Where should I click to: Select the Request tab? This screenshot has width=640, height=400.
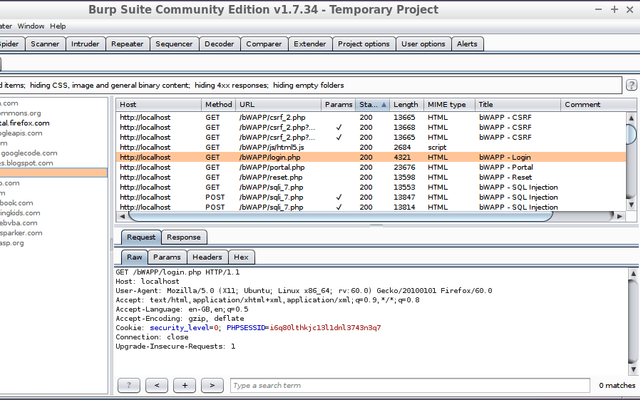pos(141,237)
